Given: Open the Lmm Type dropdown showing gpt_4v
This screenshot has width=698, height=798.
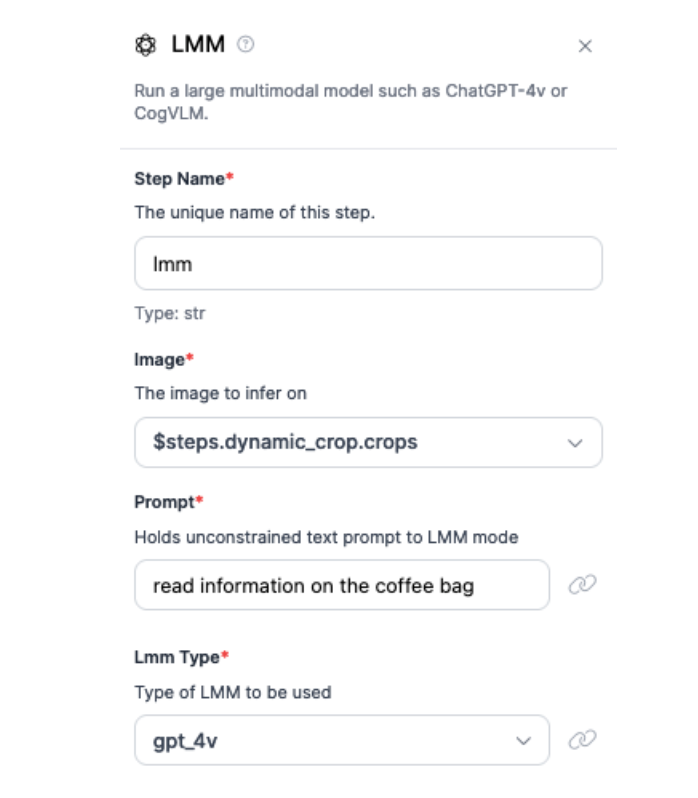Looking at the screenshot, I should click(x=330, y=740).
